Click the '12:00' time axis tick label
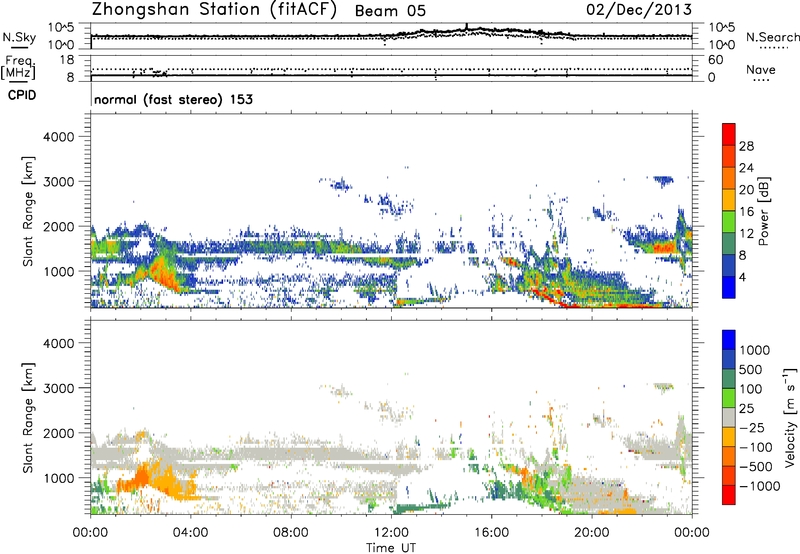Image resolution: width=800 pixels, height=554 pixels. pos(391,533)
